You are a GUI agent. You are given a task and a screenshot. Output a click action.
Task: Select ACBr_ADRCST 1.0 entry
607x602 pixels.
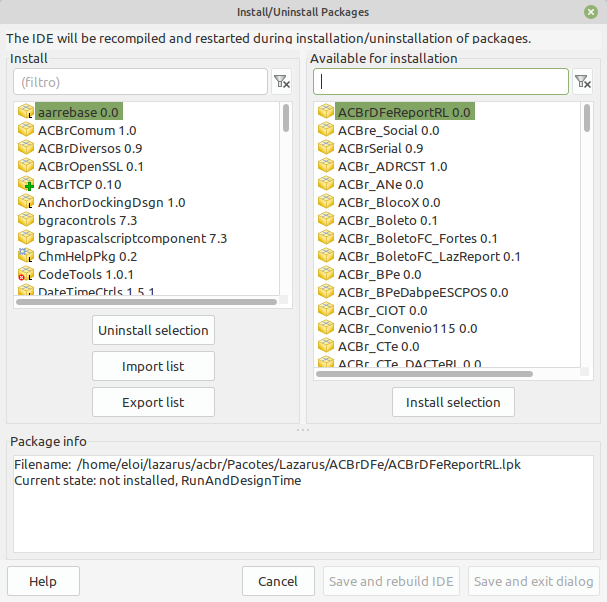(x=393, y=166)
